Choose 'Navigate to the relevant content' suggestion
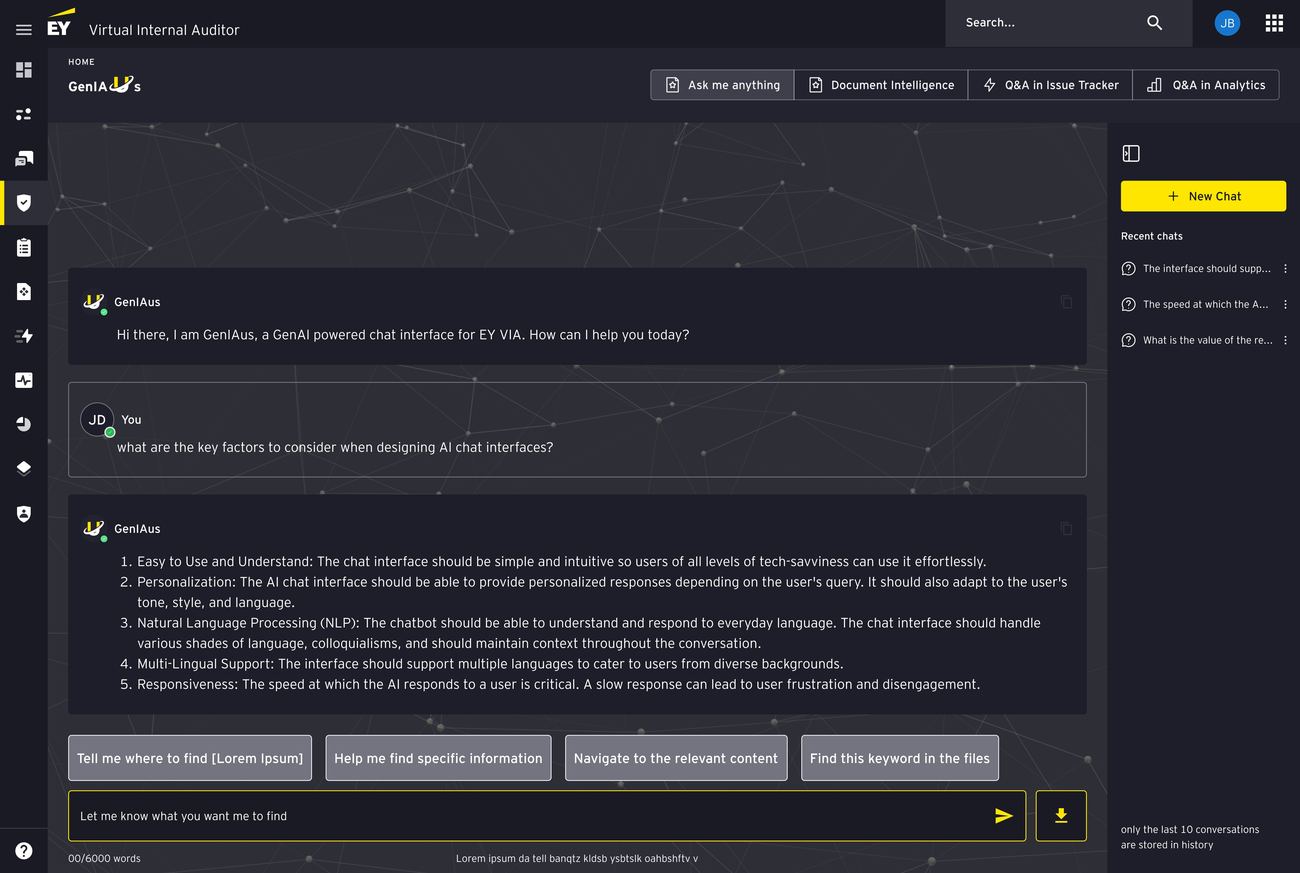This screenshot has height=873, width=1300. coord(676,758)
